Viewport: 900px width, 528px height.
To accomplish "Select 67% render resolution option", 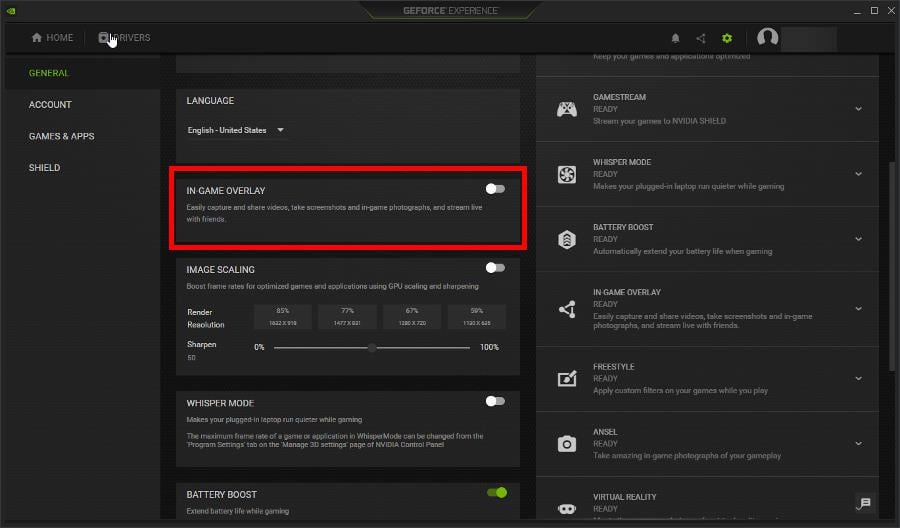I will [412, 316].
